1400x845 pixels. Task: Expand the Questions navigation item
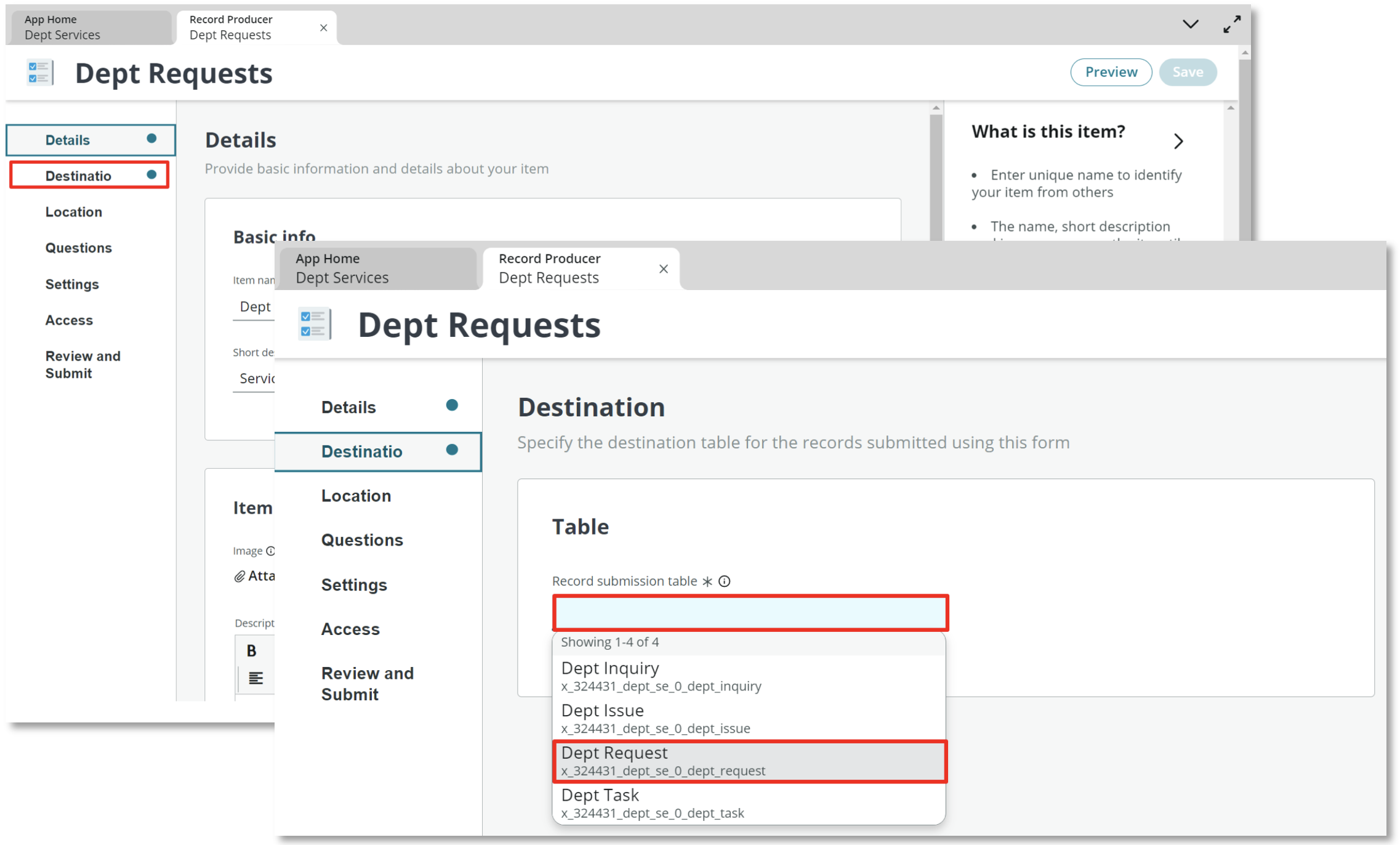point(361,539)
